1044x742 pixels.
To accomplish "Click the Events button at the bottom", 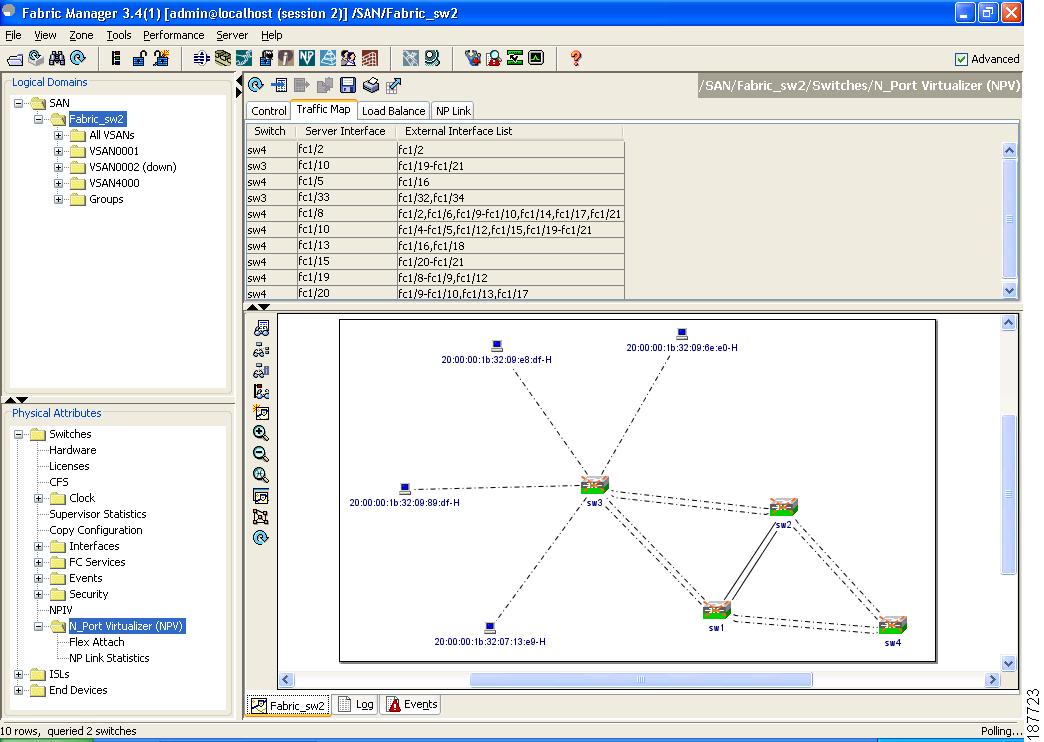I will click(x=410, y=704).
